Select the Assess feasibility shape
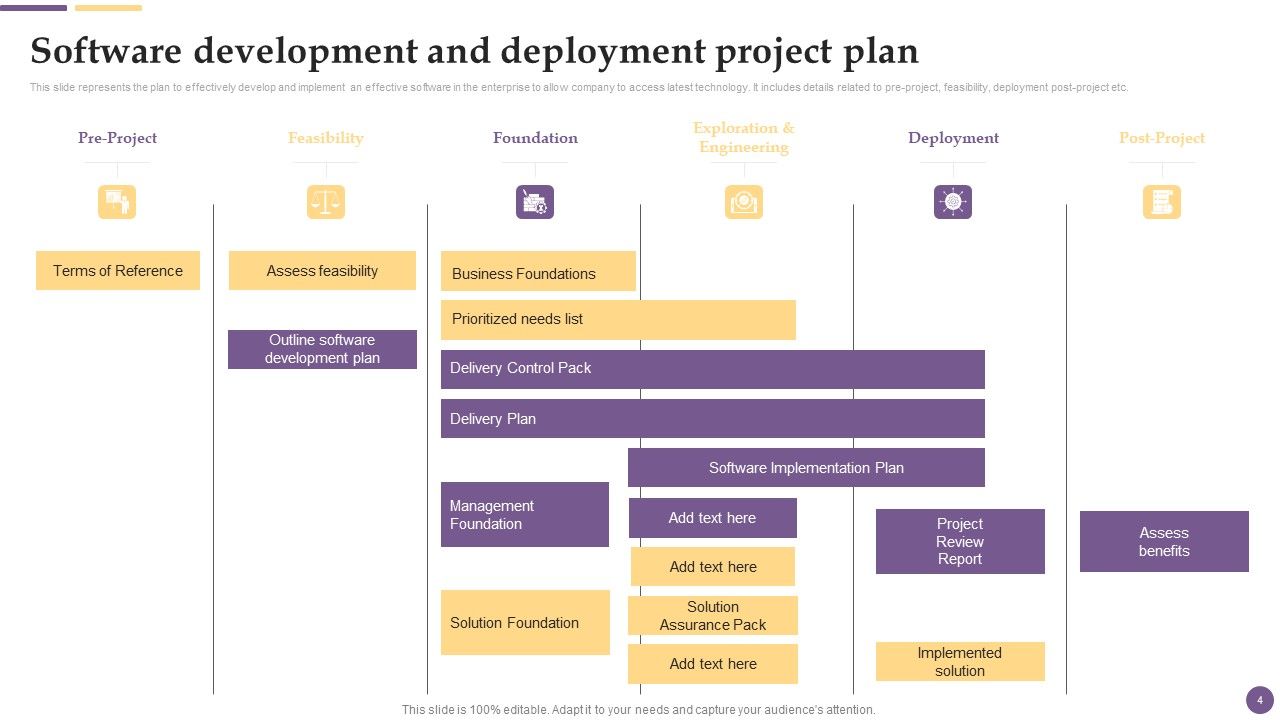 [322, 270]
